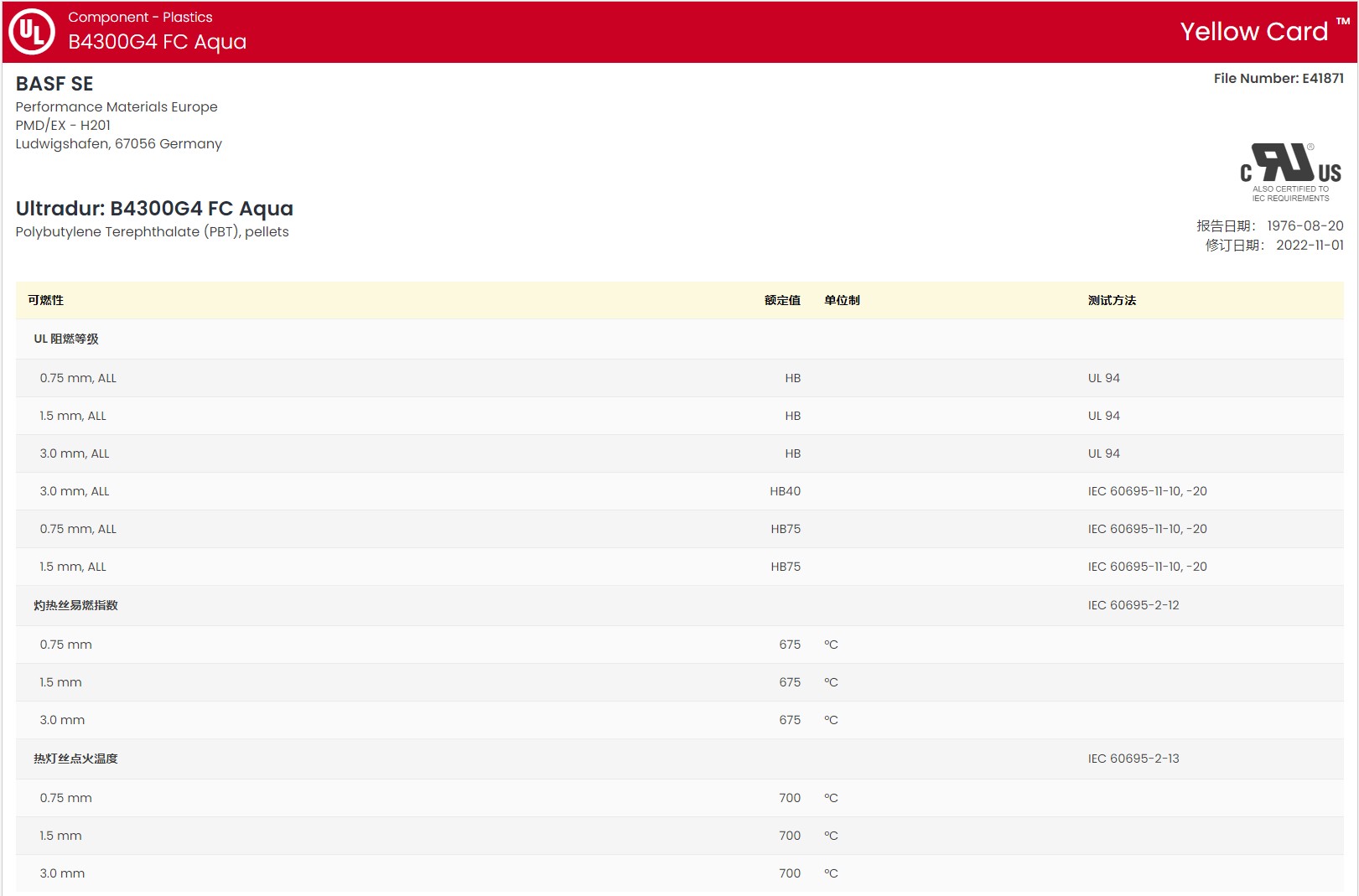The height and width of the screenshot is (896, 1359).
Task: Click the 675 value for 3.0 mm
Action: coord(790,720)
